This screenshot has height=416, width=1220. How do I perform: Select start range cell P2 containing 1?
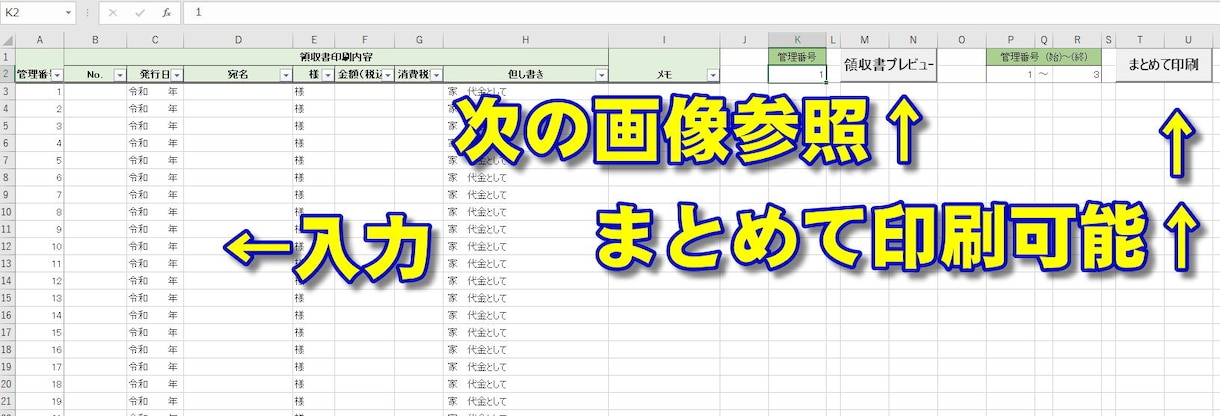(x=1011, y=75)
